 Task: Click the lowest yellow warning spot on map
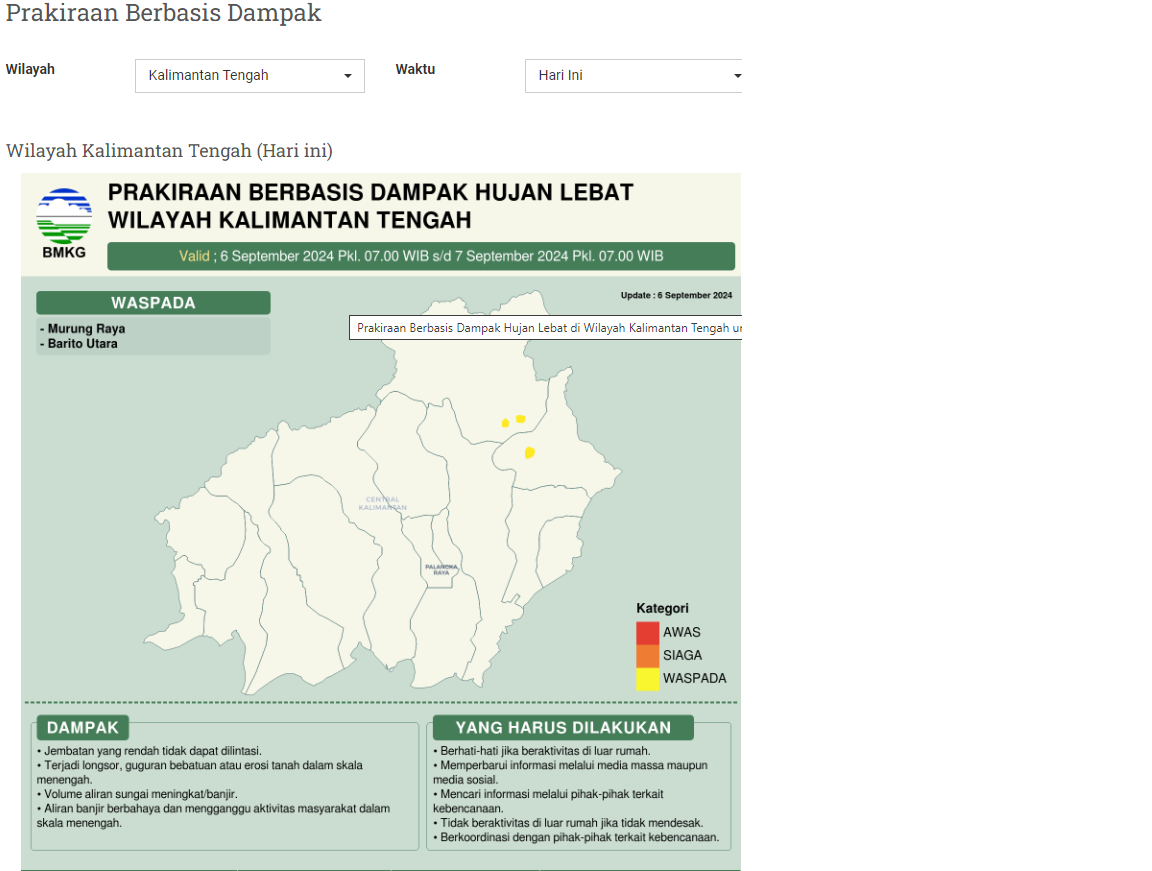coord(530,453)
